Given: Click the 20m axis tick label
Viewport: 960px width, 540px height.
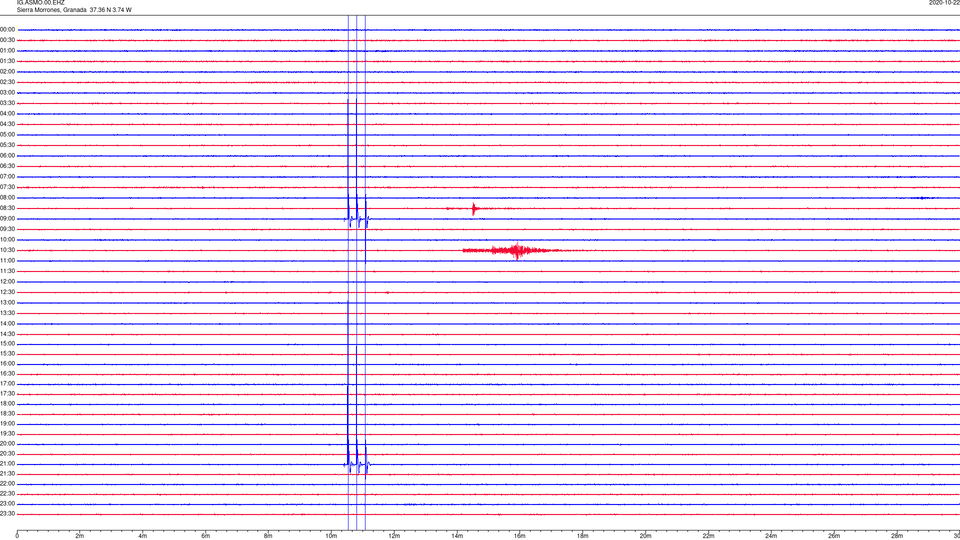Looking at the screenshot, I should 645,536.
